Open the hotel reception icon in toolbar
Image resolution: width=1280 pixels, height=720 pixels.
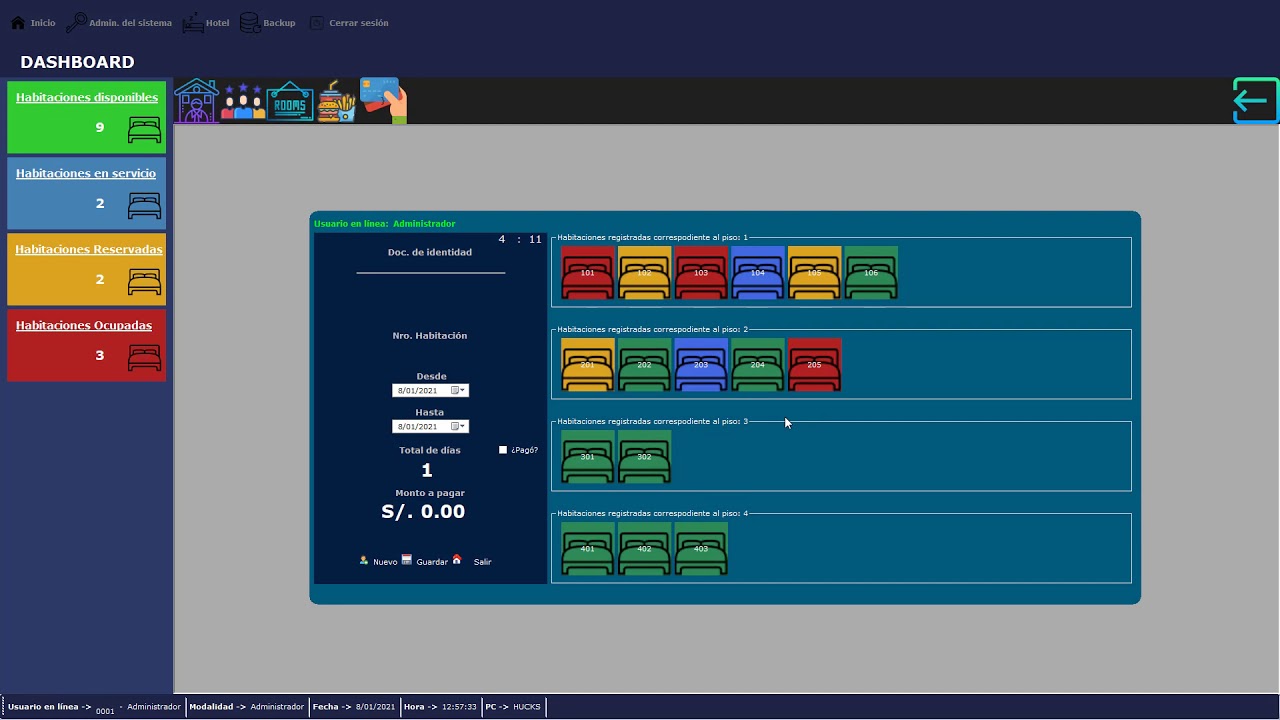tap(197, 100)
